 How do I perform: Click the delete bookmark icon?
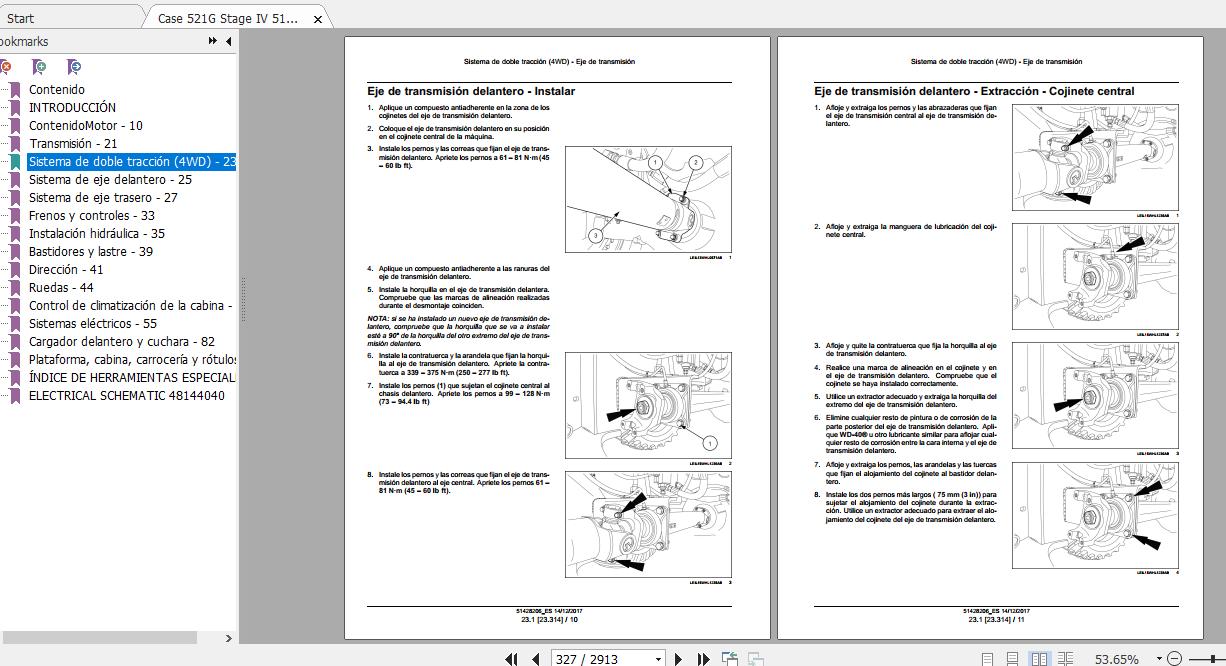pyautogui.click(x=5, y=67)
